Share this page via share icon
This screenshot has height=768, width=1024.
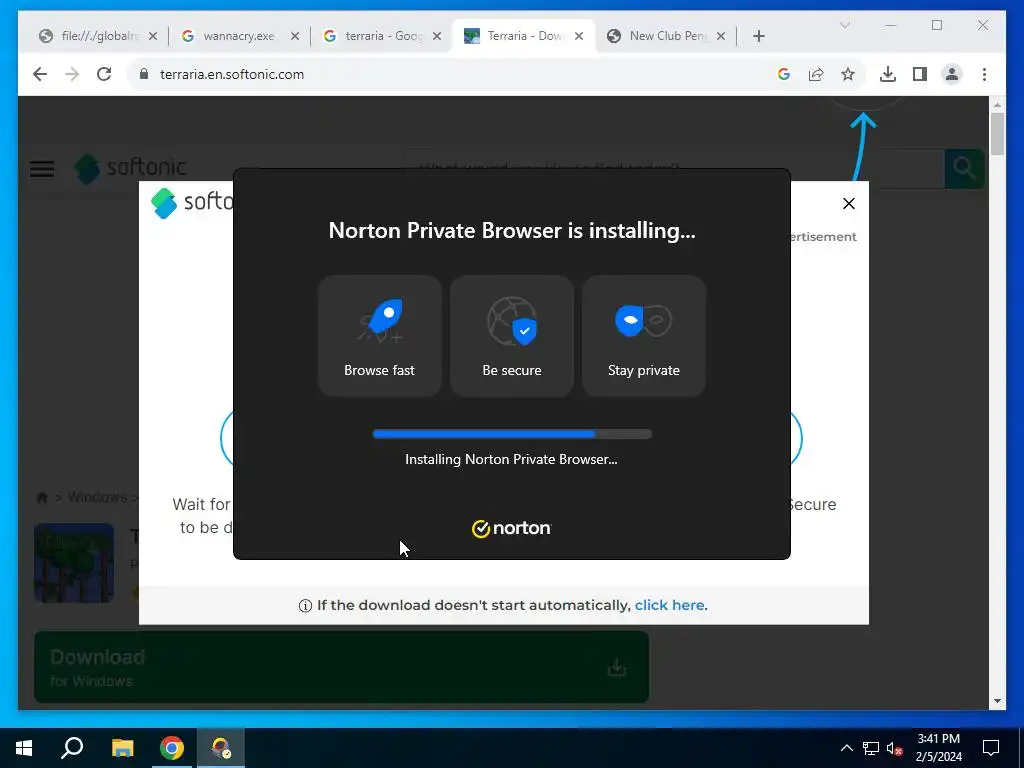(816, 74)
